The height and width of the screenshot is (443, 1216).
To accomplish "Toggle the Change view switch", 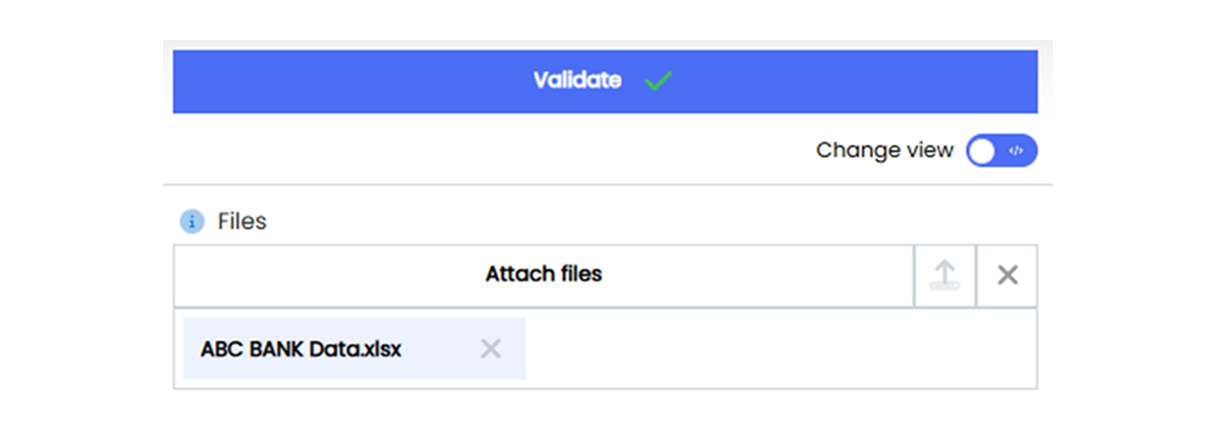I will pyautogui.click(x=1001, y=151).
